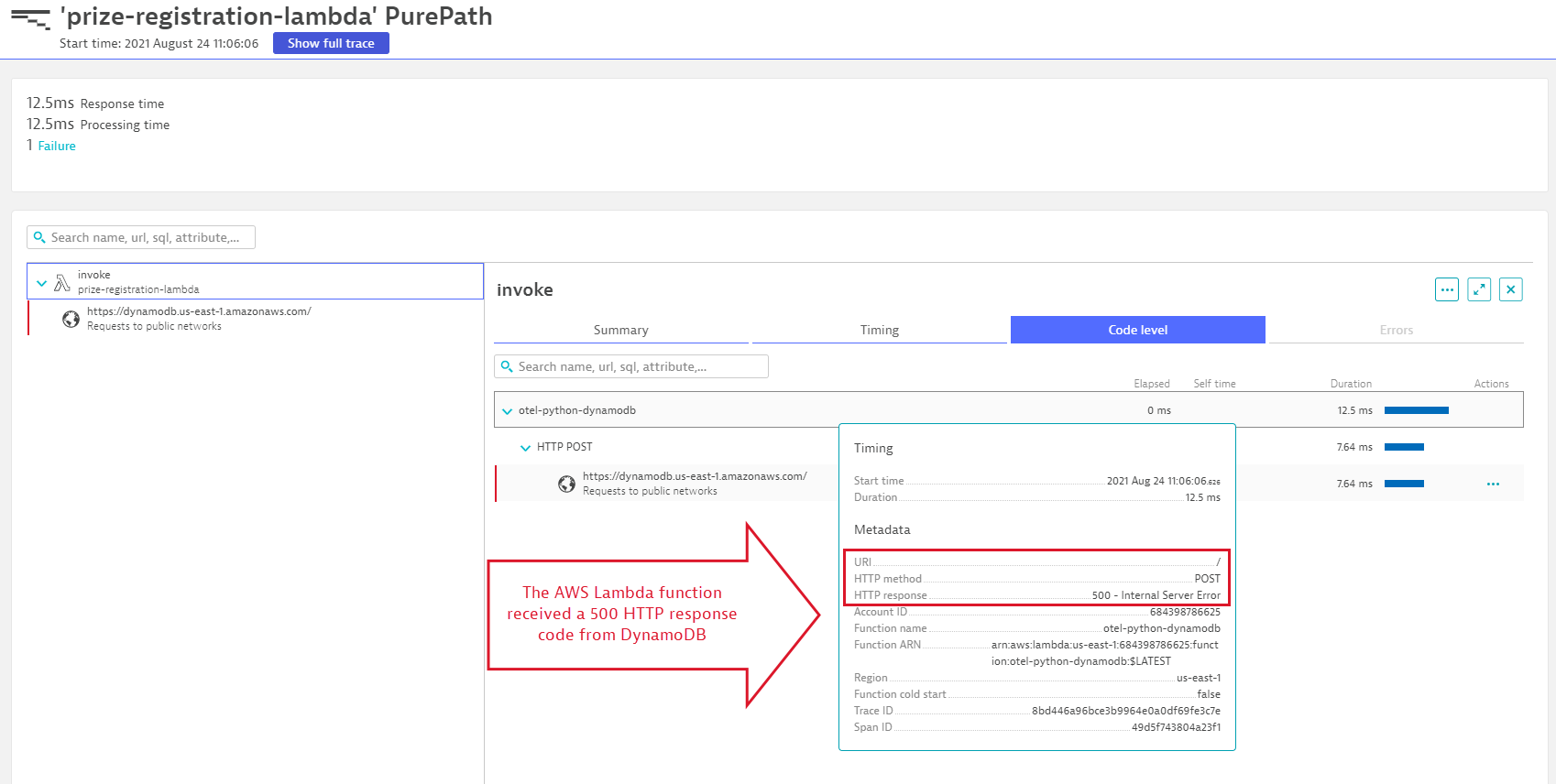This screenshot has width=1556, height=784.
Task: Click the Duration column header
Action: point(1351,384)
